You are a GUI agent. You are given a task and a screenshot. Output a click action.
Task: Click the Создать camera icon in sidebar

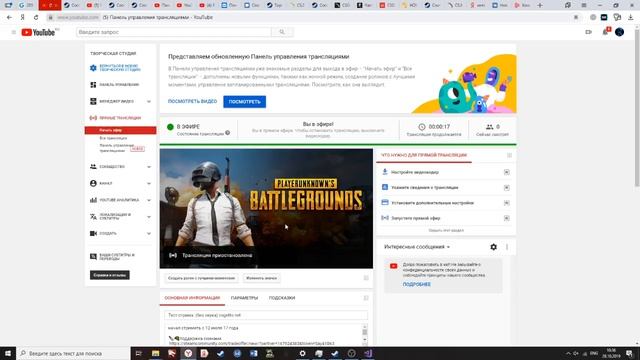pyautogui.click(x=93, y=233)
